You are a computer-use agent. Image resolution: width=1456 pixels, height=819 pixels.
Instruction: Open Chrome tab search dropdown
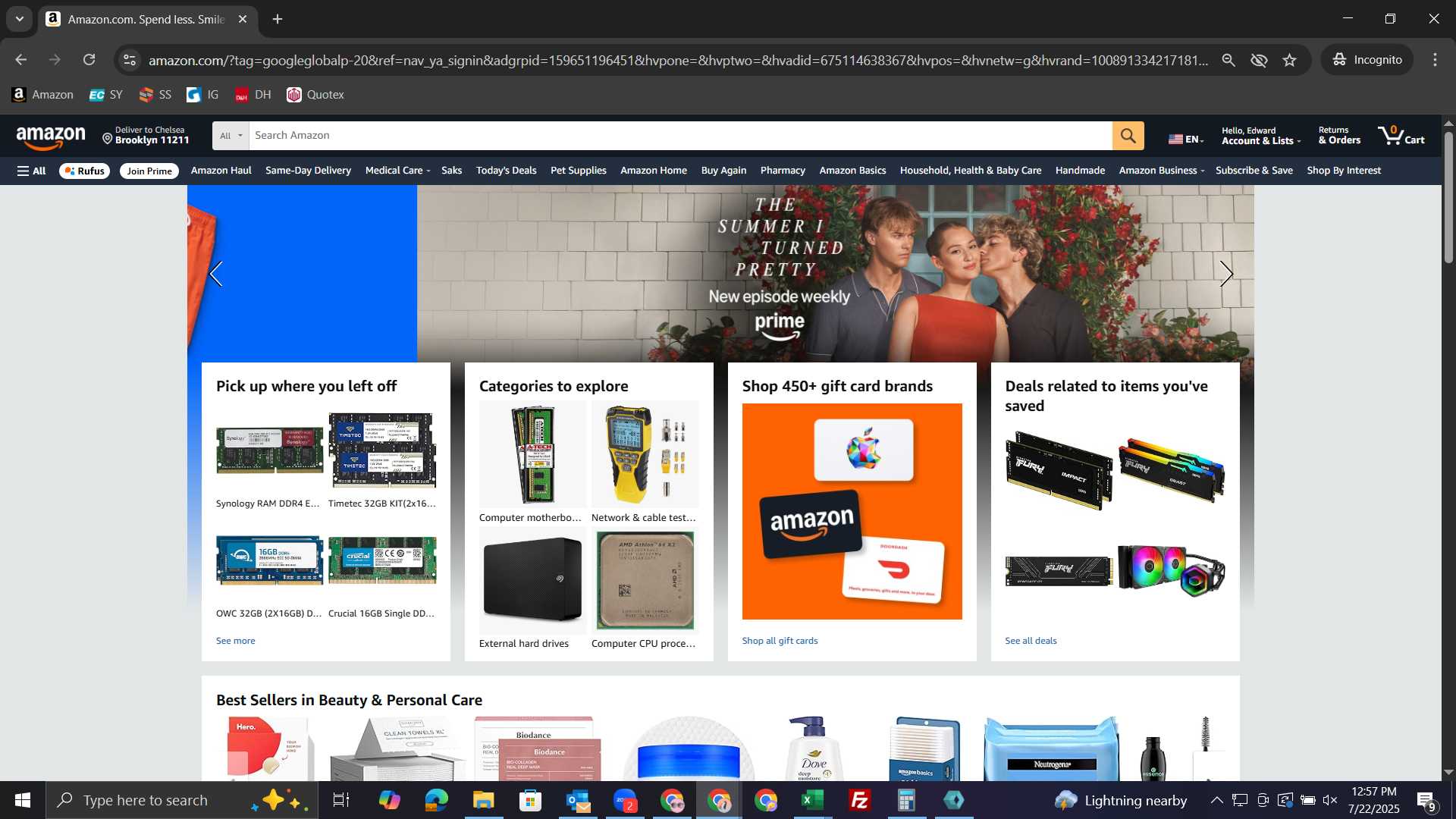pos(20,19)
